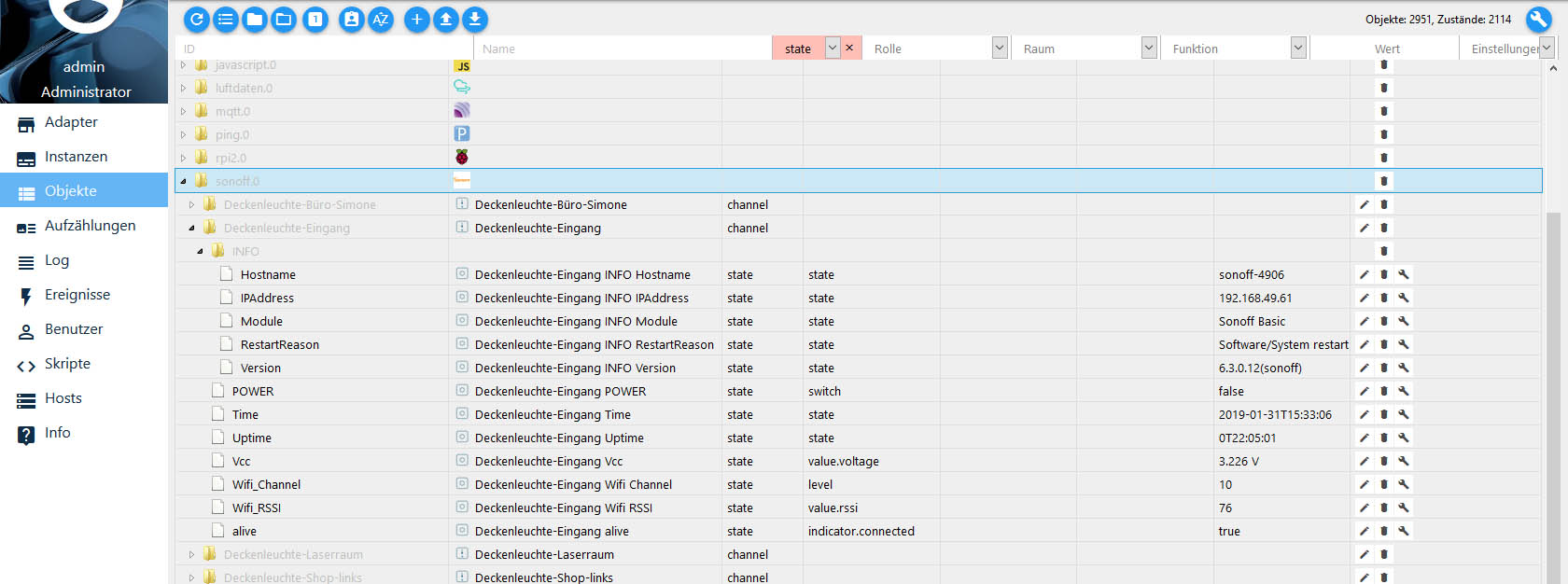Switch to list view using toolbar icon
1568x584 pixels.
point(226,20)
